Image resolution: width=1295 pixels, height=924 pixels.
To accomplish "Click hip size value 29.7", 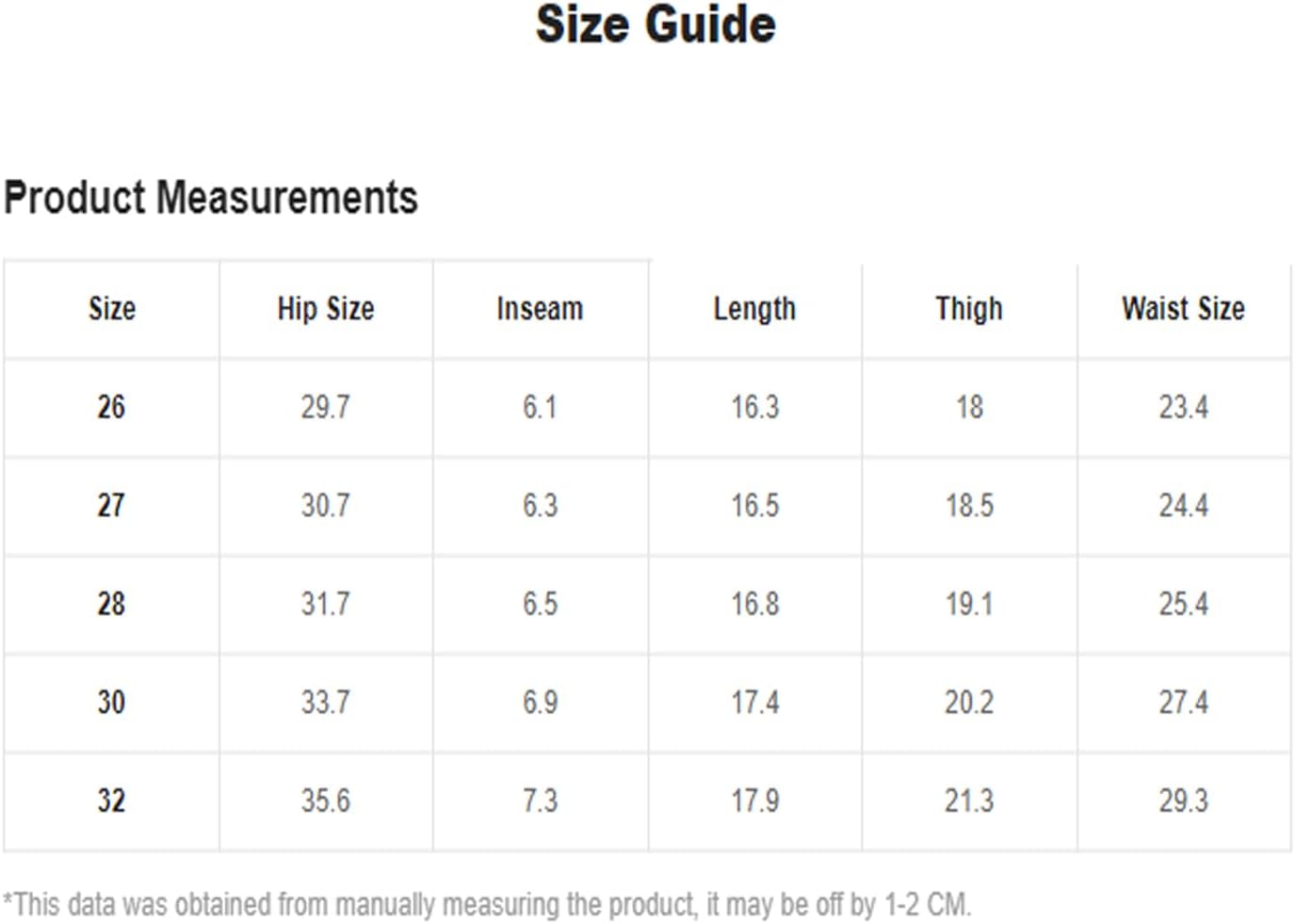I will (326, 407).
